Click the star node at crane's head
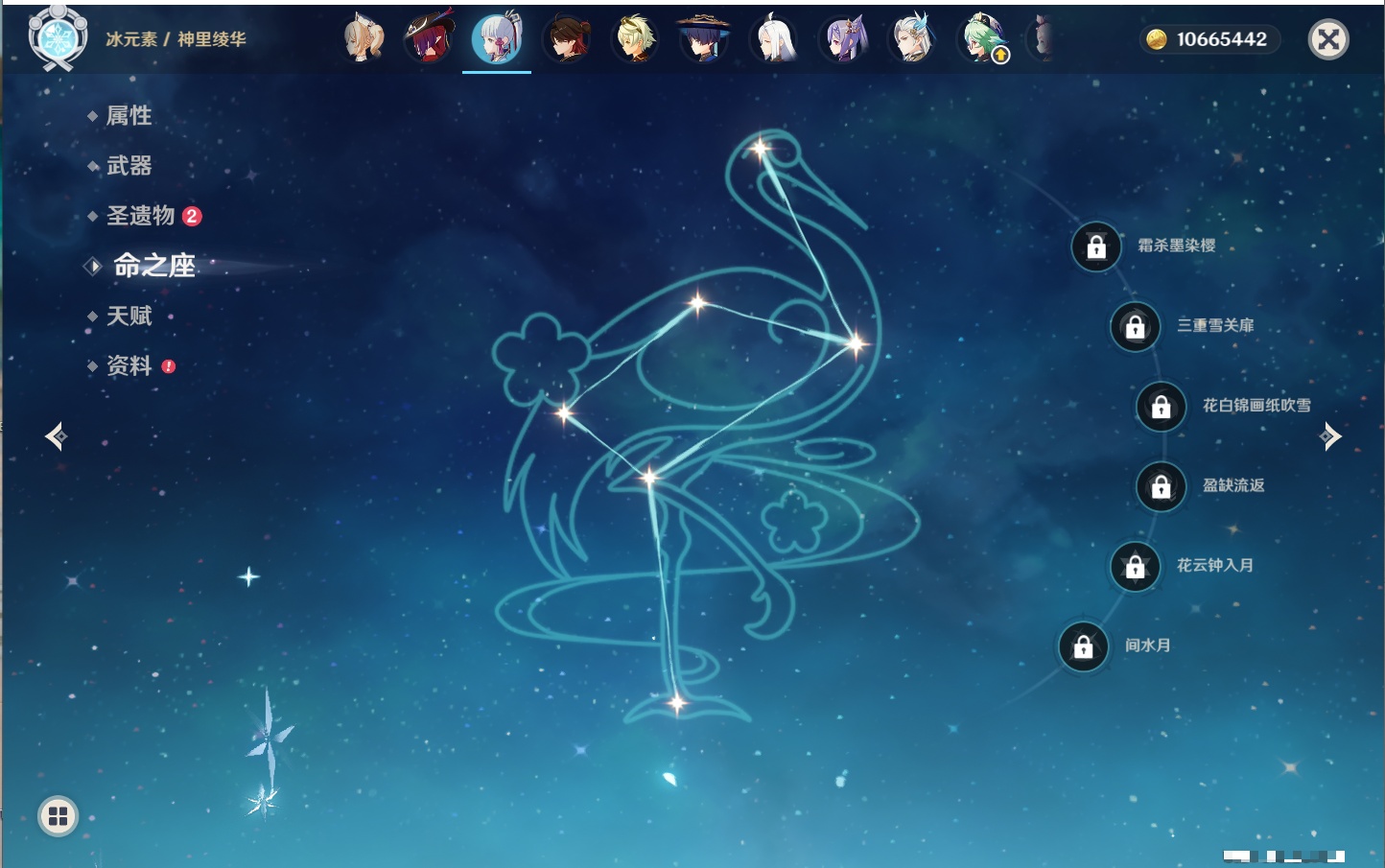Viewport: 1385px width, 868px height. [760, 149]
